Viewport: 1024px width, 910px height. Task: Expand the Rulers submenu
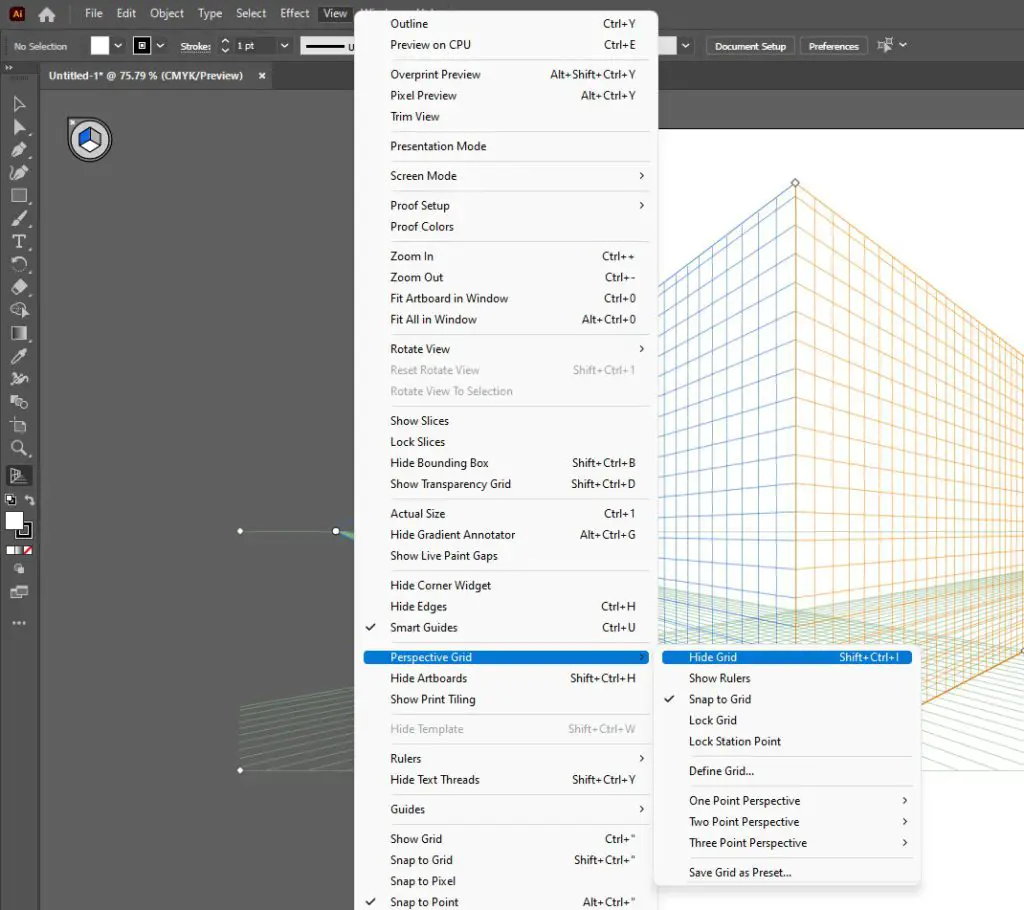[x=405, y=758]
